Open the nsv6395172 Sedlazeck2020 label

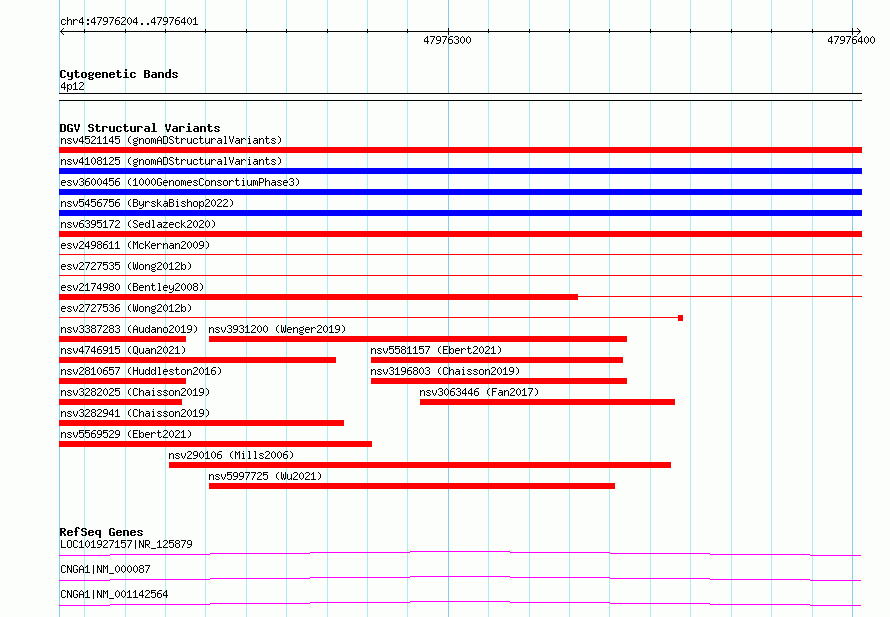coord(138,224)
